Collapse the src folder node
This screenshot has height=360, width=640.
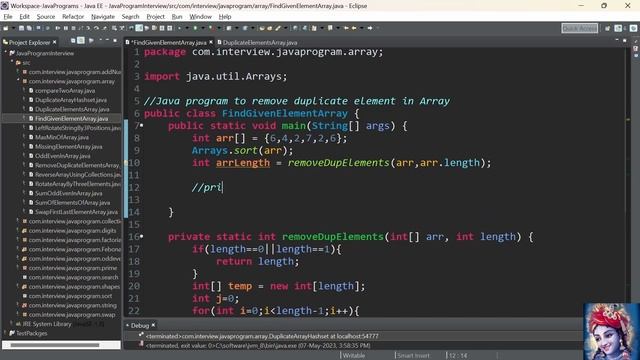12,62
